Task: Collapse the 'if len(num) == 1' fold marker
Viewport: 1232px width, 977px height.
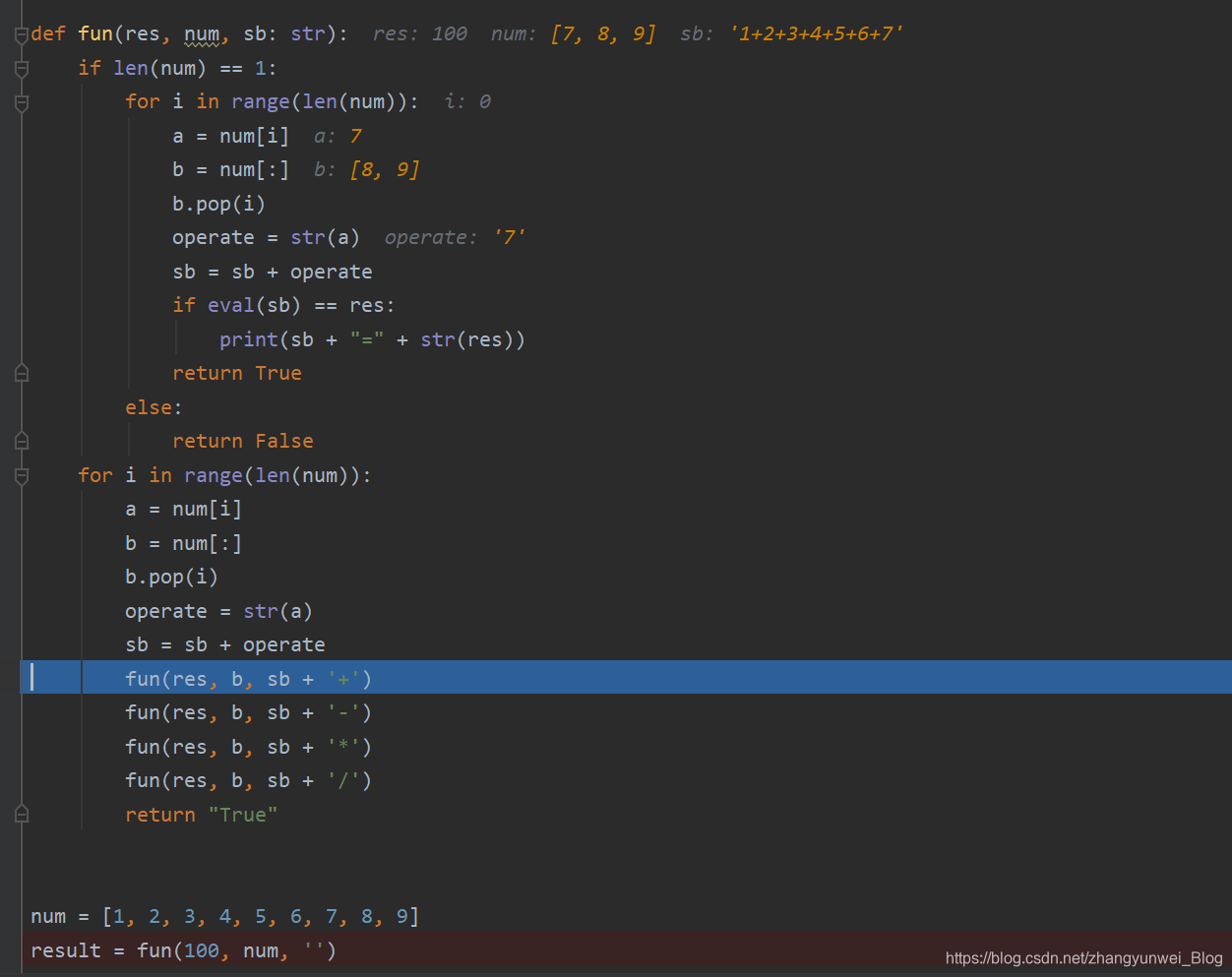Action: (x=22, y=69)
